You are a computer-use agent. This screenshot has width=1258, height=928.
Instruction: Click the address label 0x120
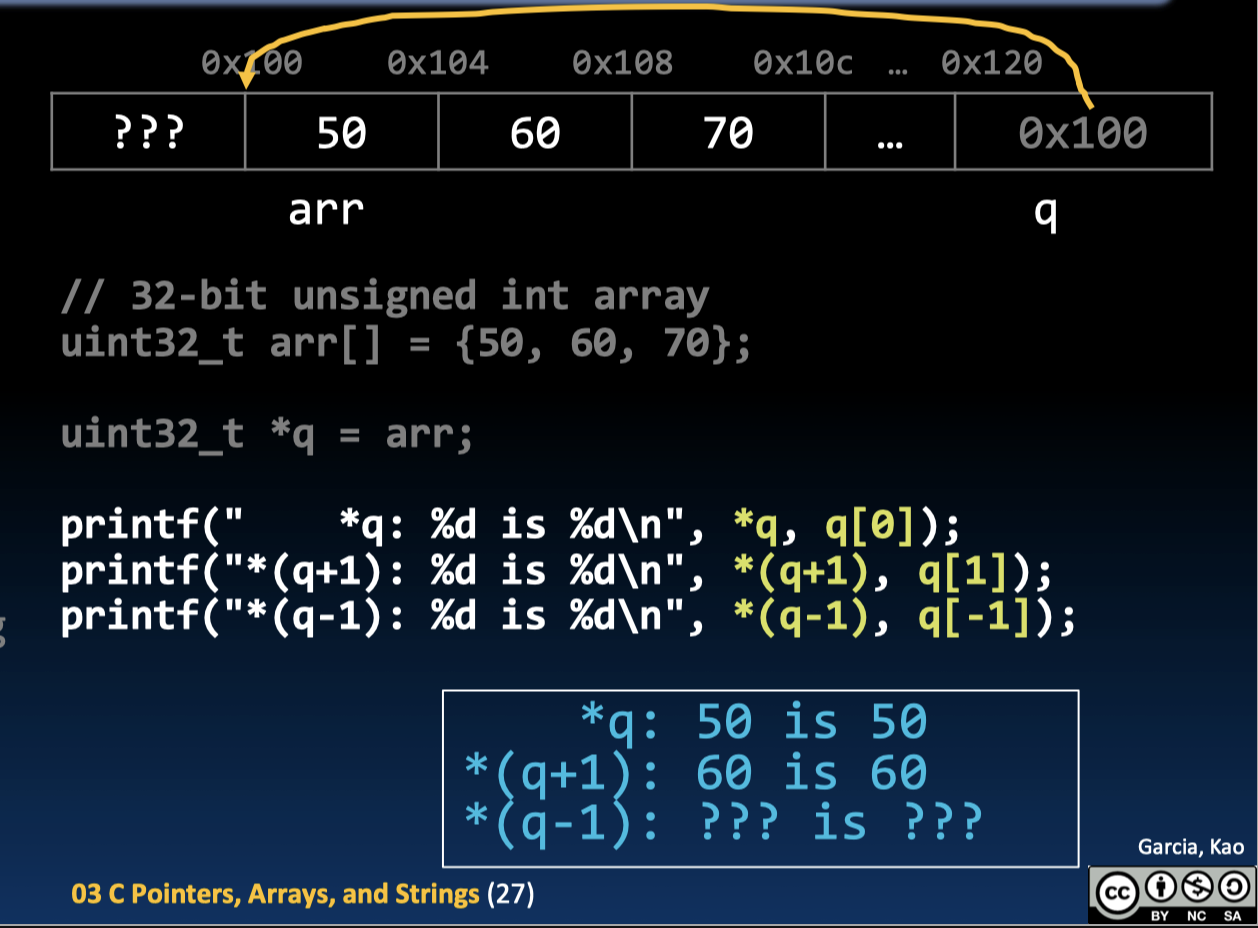tap(989, 62)
